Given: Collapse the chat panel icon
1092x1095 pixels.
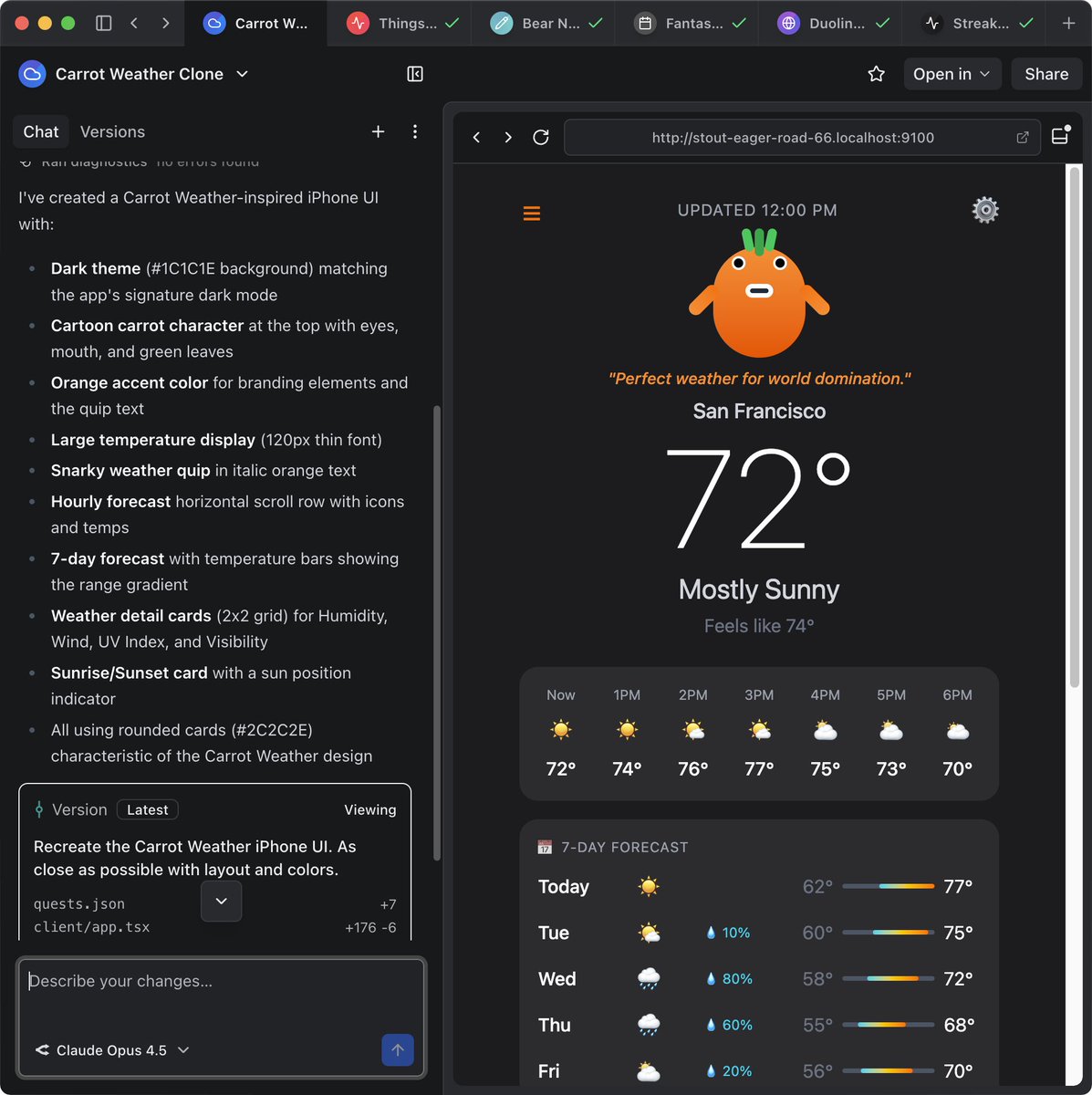Looking at the screenshot, I should point(415,74).
